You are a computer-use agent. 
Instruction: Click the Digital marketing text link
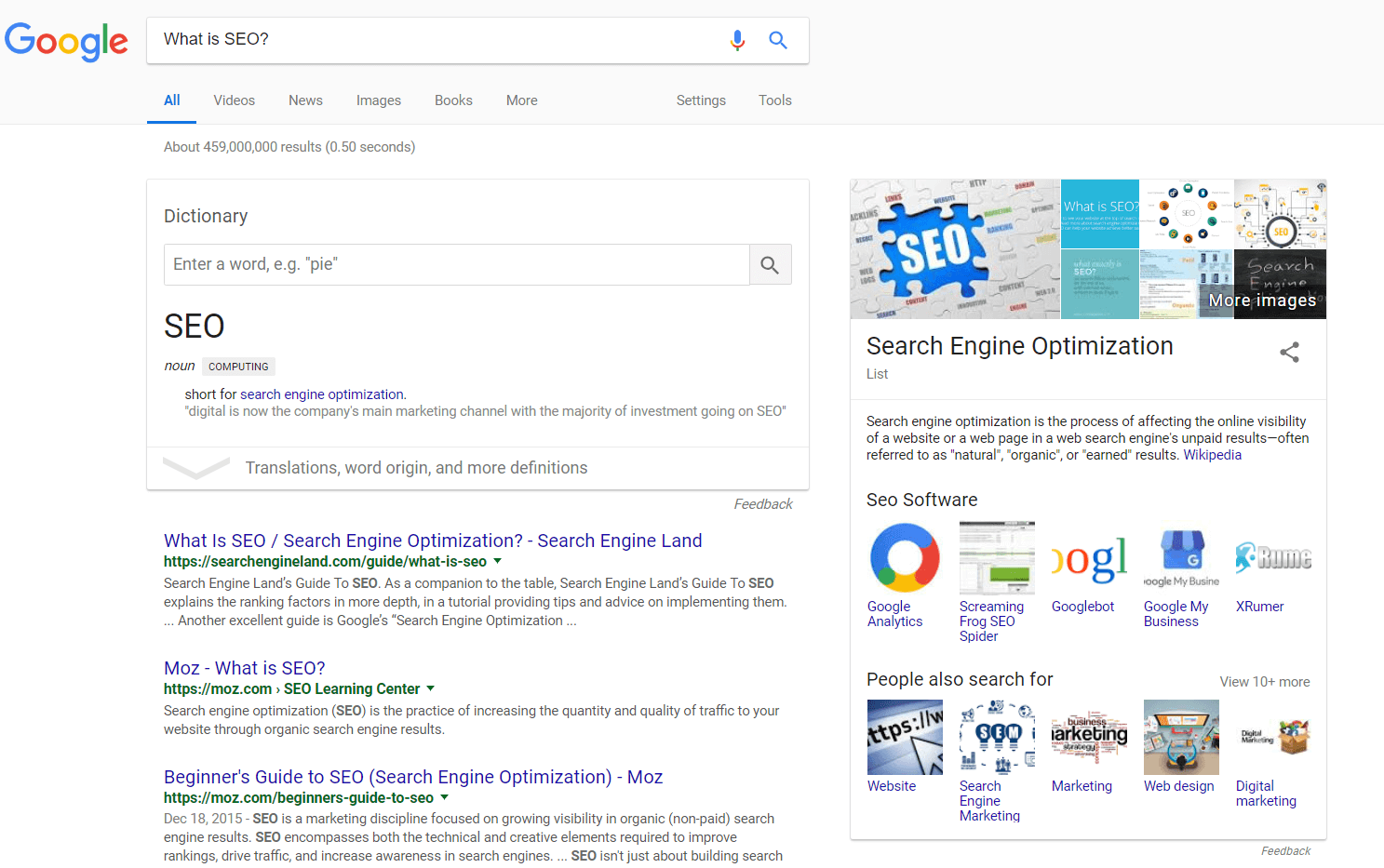click(x=1266, y=794)
